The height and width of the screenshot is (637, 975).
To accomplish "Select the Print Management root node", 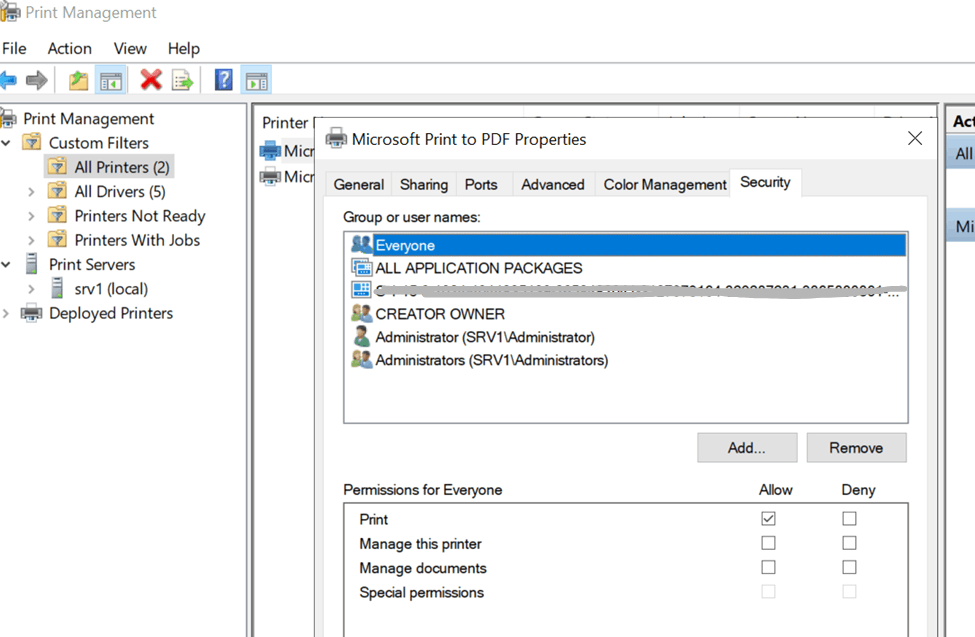I will (x=89, y=118).
